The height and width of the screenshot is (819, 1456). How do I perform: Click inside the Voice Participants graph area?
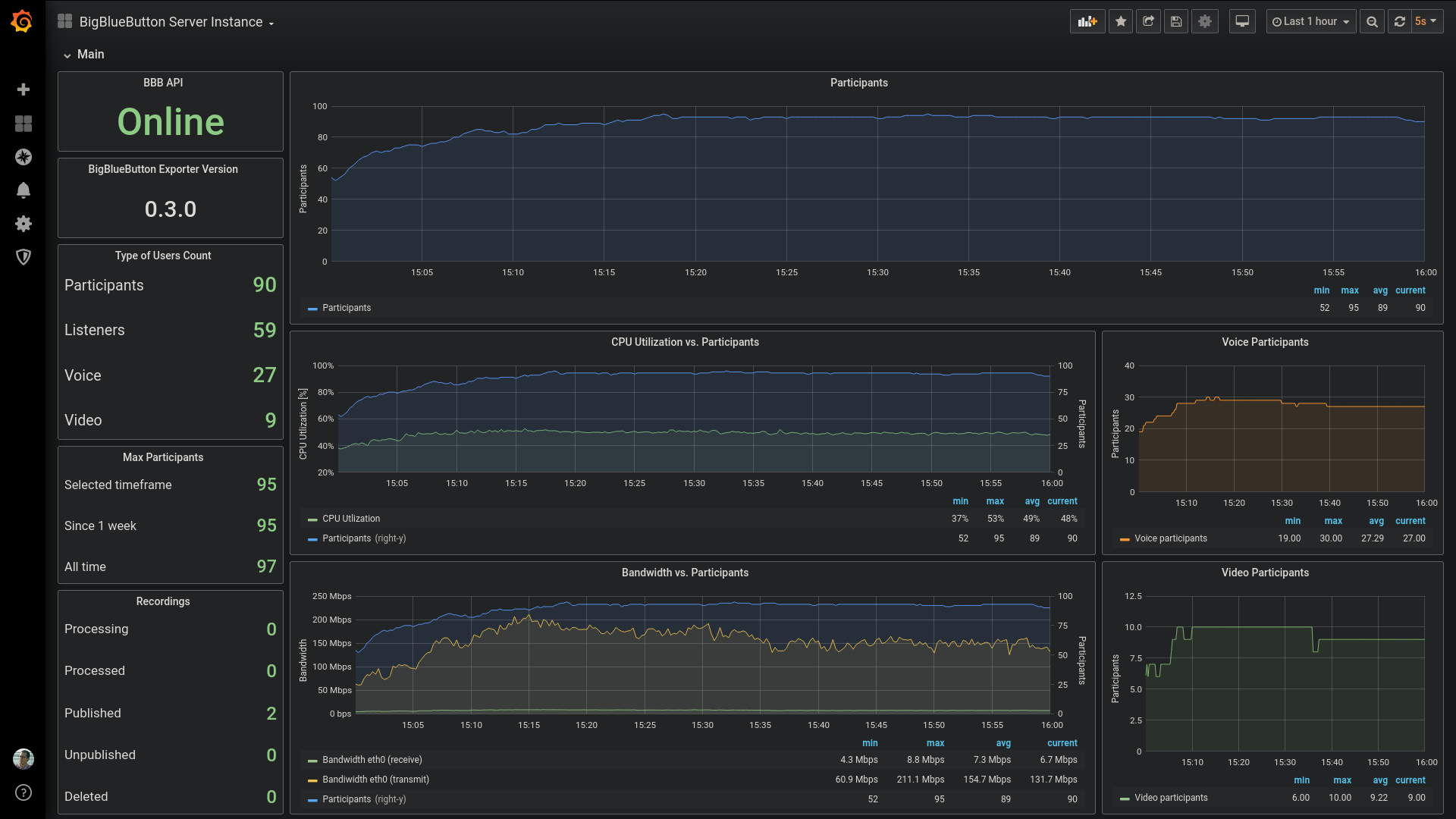tap(1282, 429)
